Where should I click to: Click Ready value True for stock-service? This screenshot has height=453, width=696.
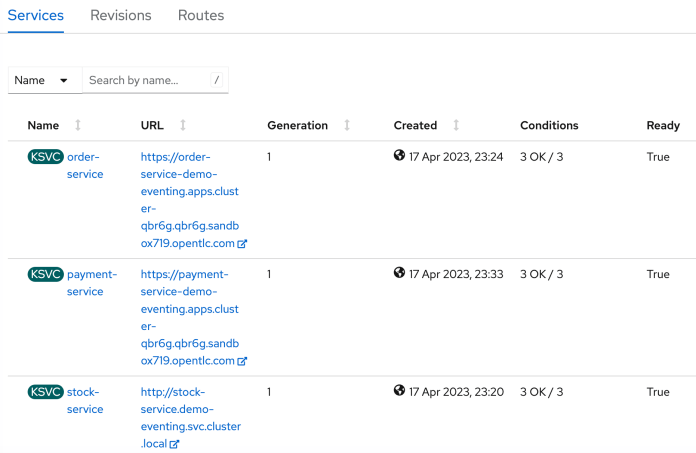tap(658, 392)
